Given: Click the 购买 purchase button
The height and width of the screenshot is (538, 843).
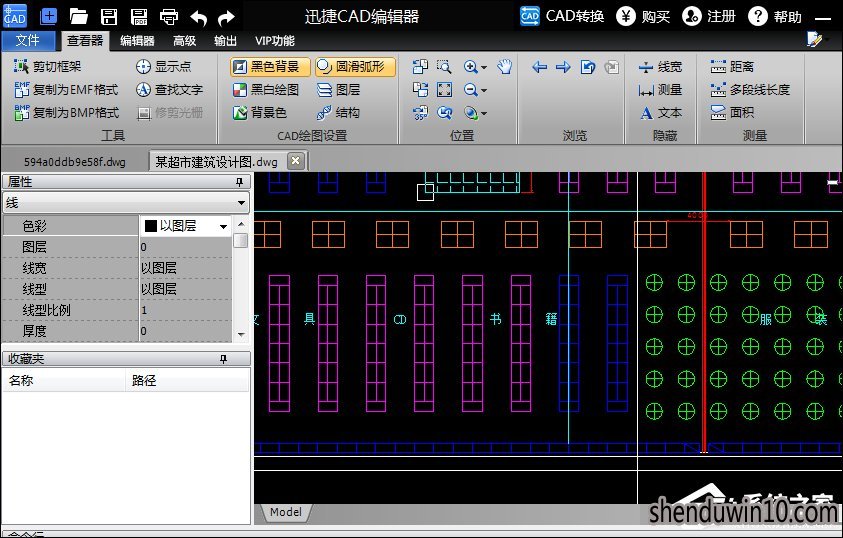Looking at the screenshot, I should tap(643, 17).
